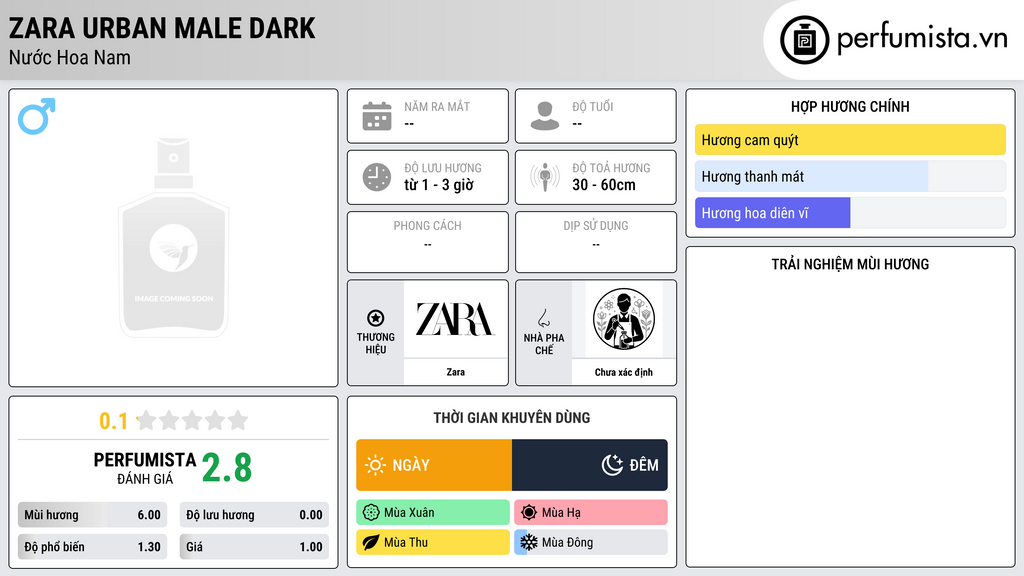The width and height of the screenshot is (1024, 576).
Task: Click the first rating star
Action: 147,420
